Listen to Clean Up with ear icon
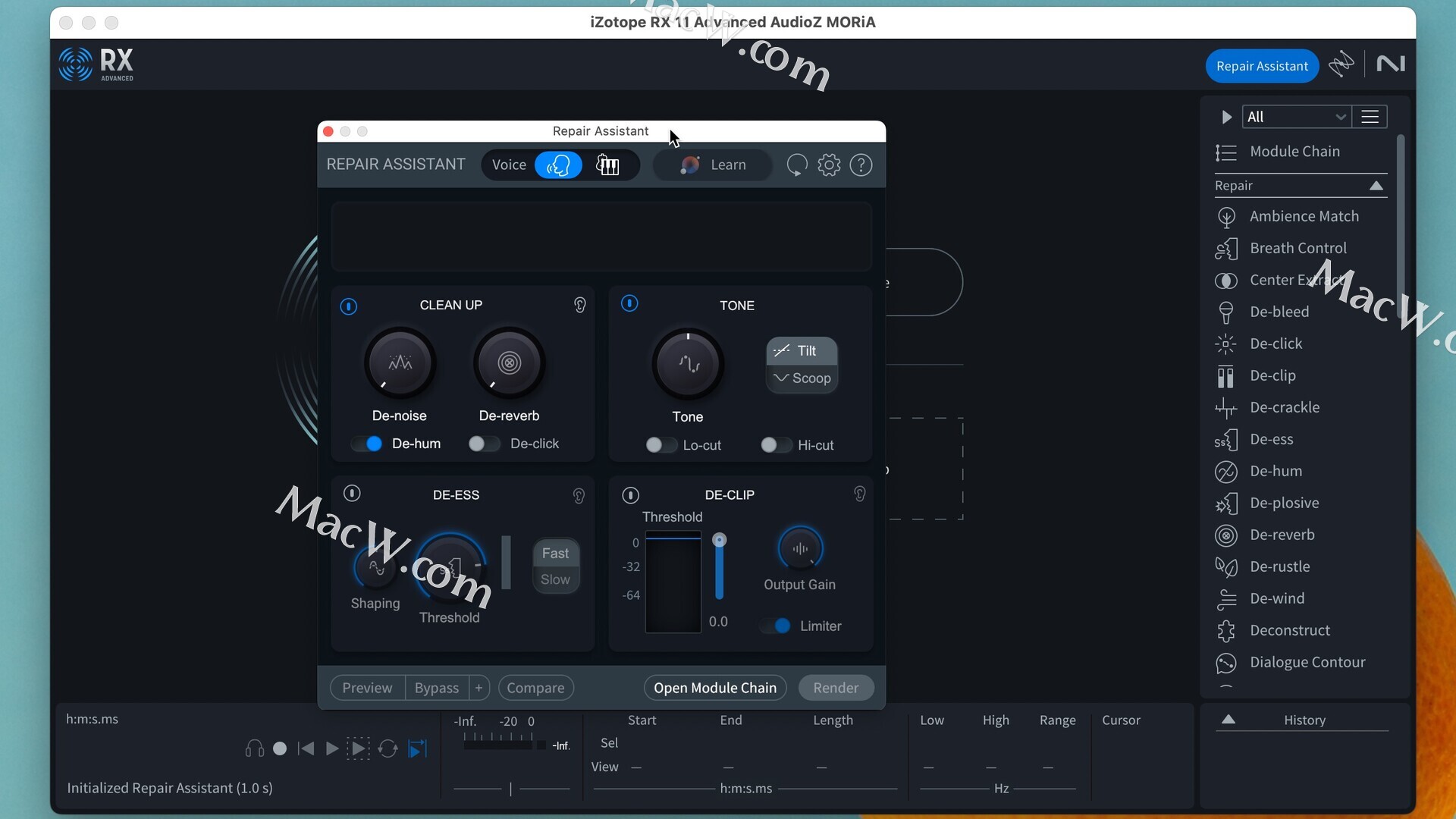The image size is (1456, 819). (x=580, y=305)
